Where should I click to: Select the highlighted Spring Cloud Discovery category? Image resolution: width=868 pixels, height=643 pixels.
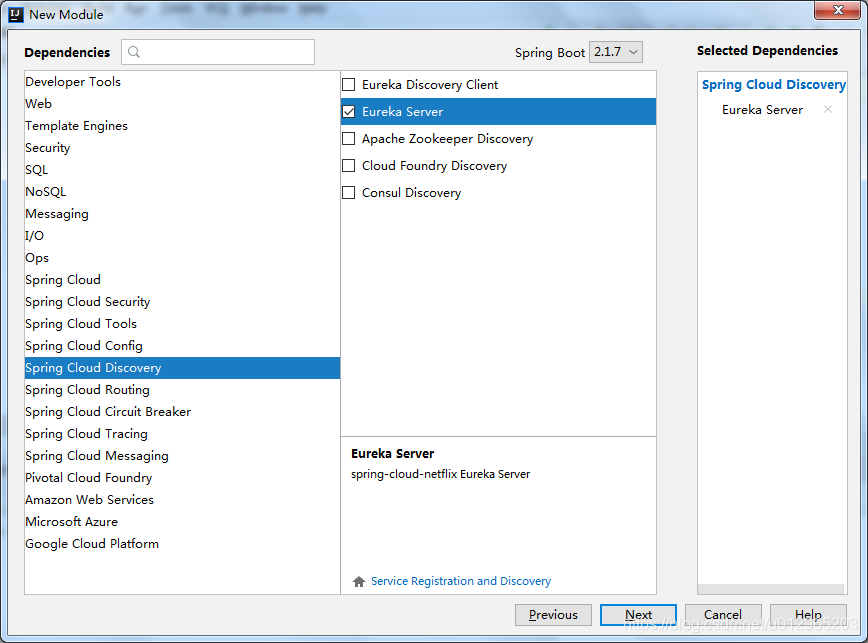pyautogui.click(x=182, y=368)
